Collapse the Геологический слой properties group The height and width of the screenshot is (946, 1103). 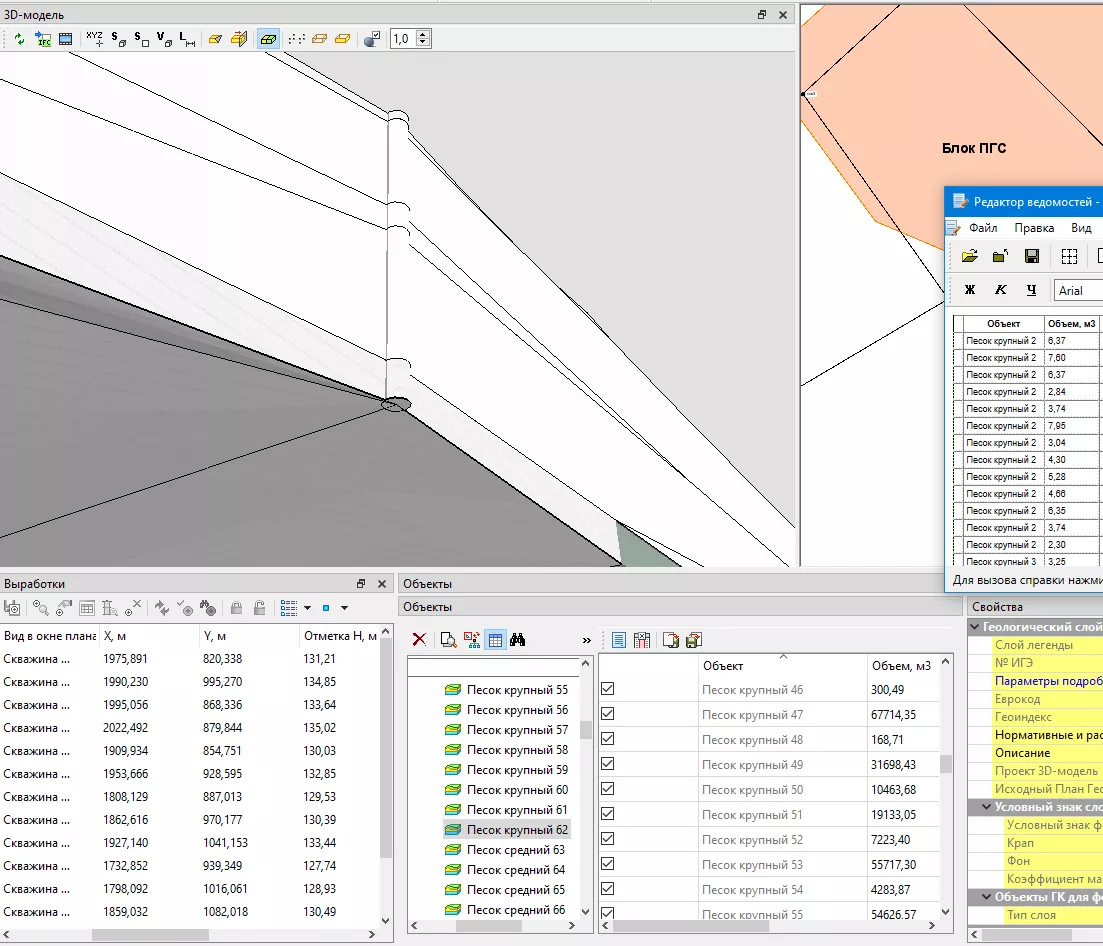pyautogui.click(x=975, y=627)
